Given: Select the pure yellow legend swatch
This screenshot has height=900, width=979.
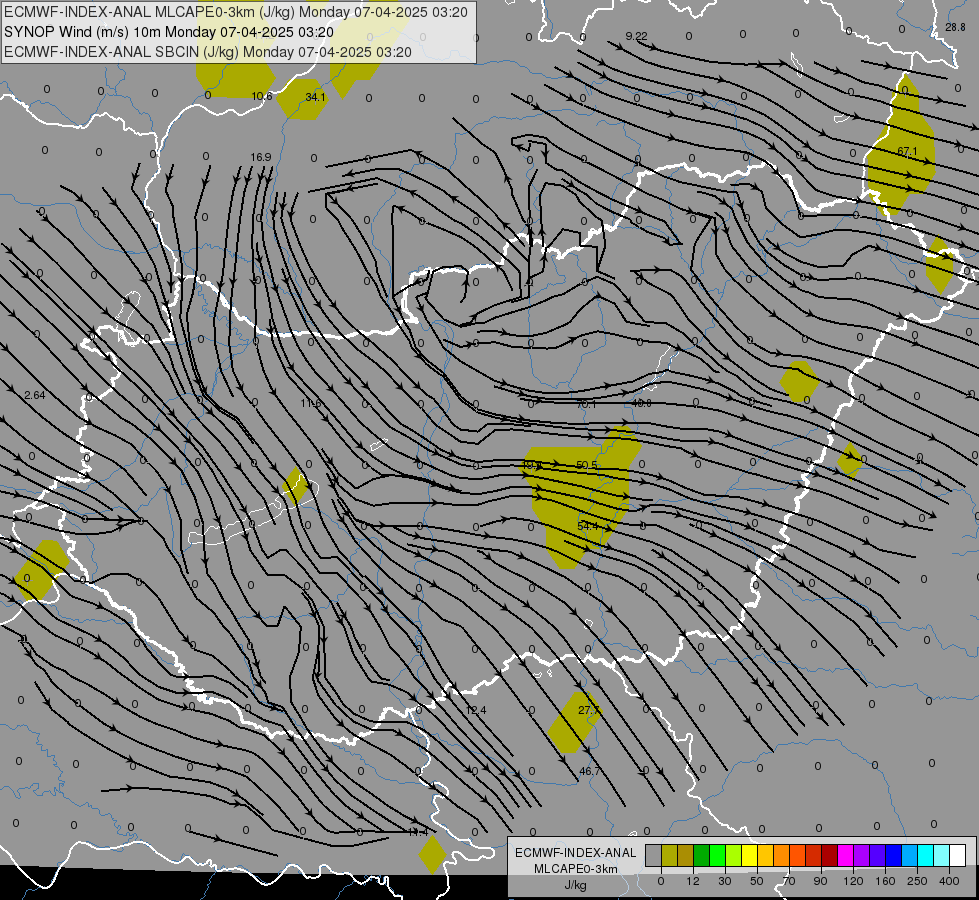Looking at the screenshot, I should (750, 855).
